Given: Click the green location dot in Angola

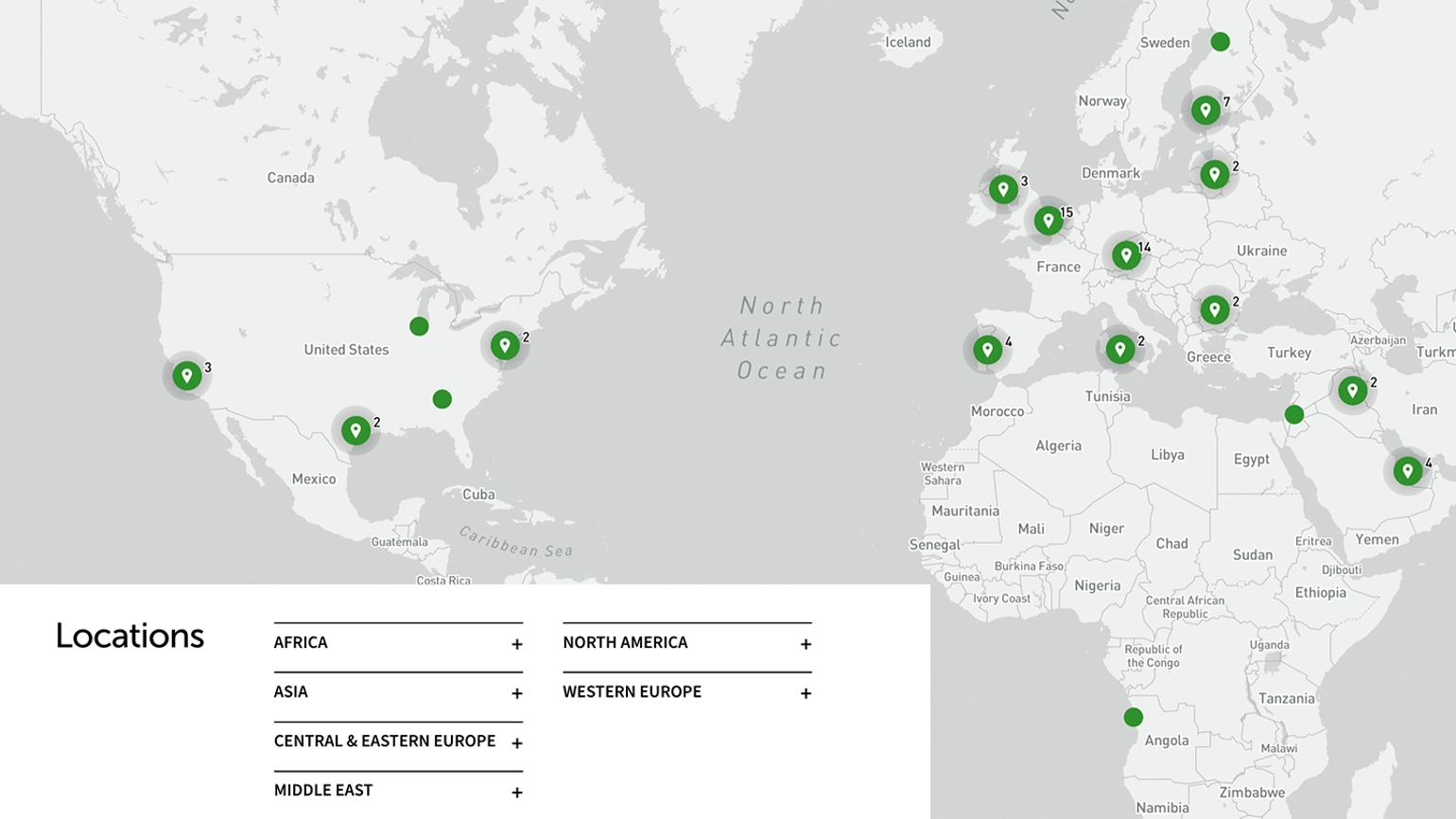Looking at the screenshot, I should coord(1133,718).
